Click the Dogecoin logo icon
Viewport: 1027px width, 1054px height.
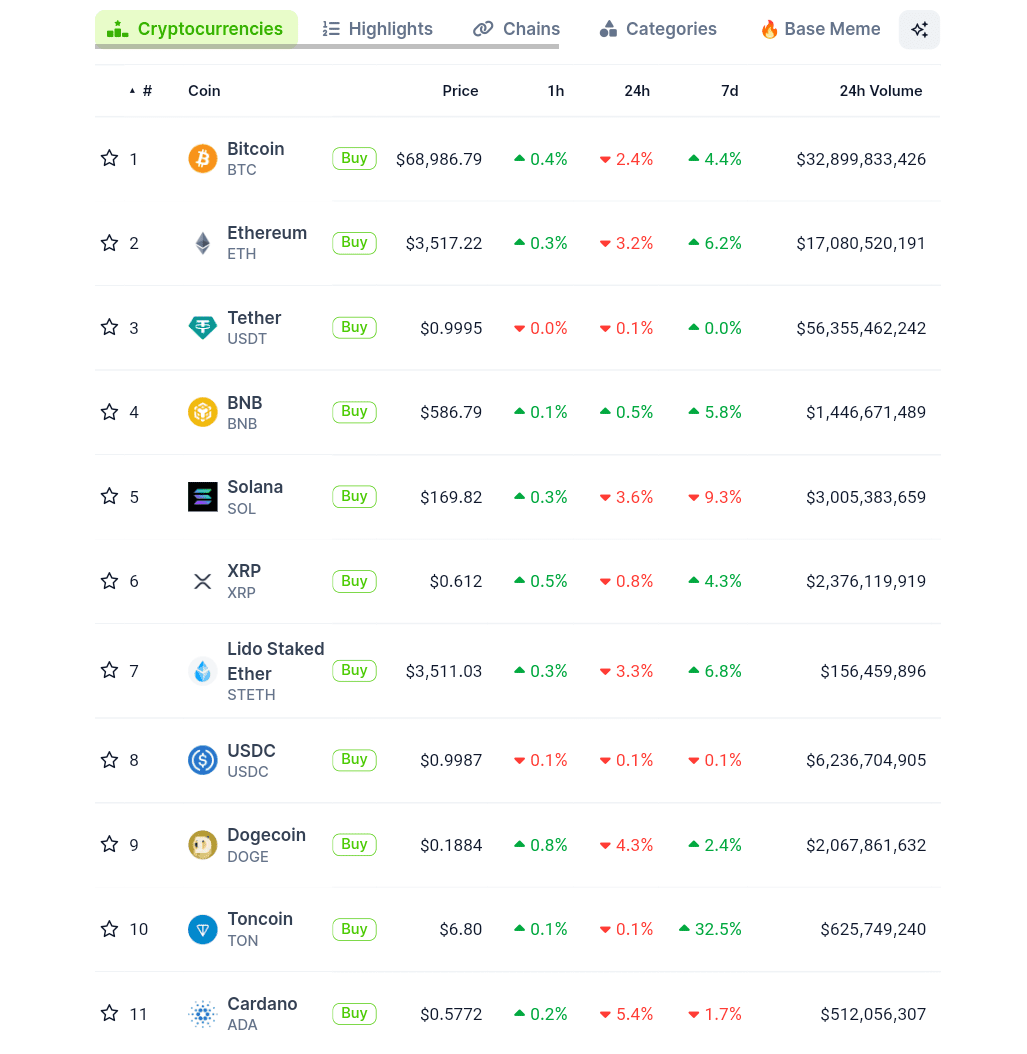coord(202,845)
